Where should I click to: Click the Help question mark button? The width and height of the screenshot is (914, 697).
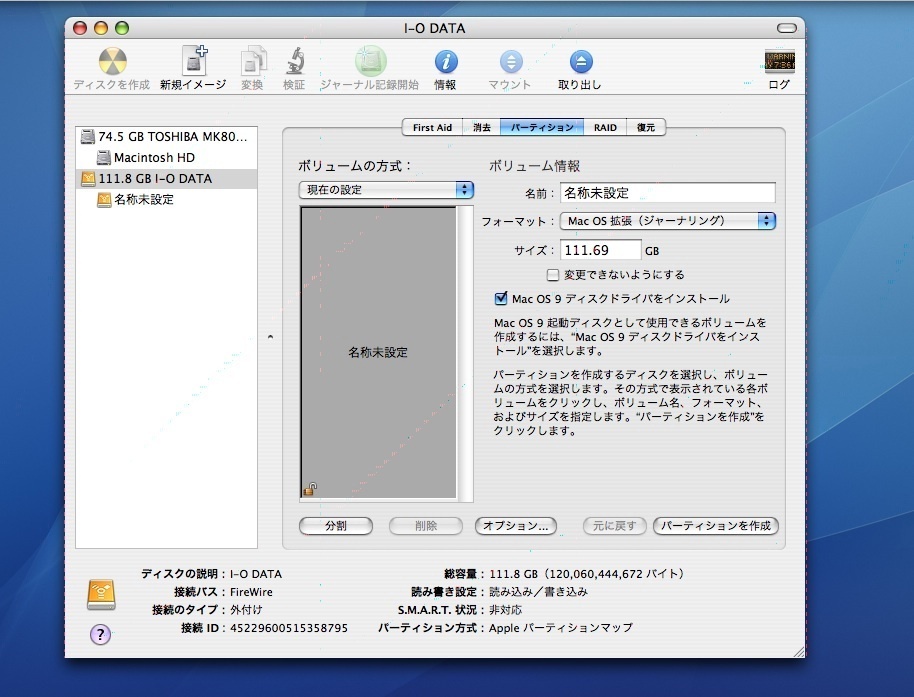coord(100,634)
